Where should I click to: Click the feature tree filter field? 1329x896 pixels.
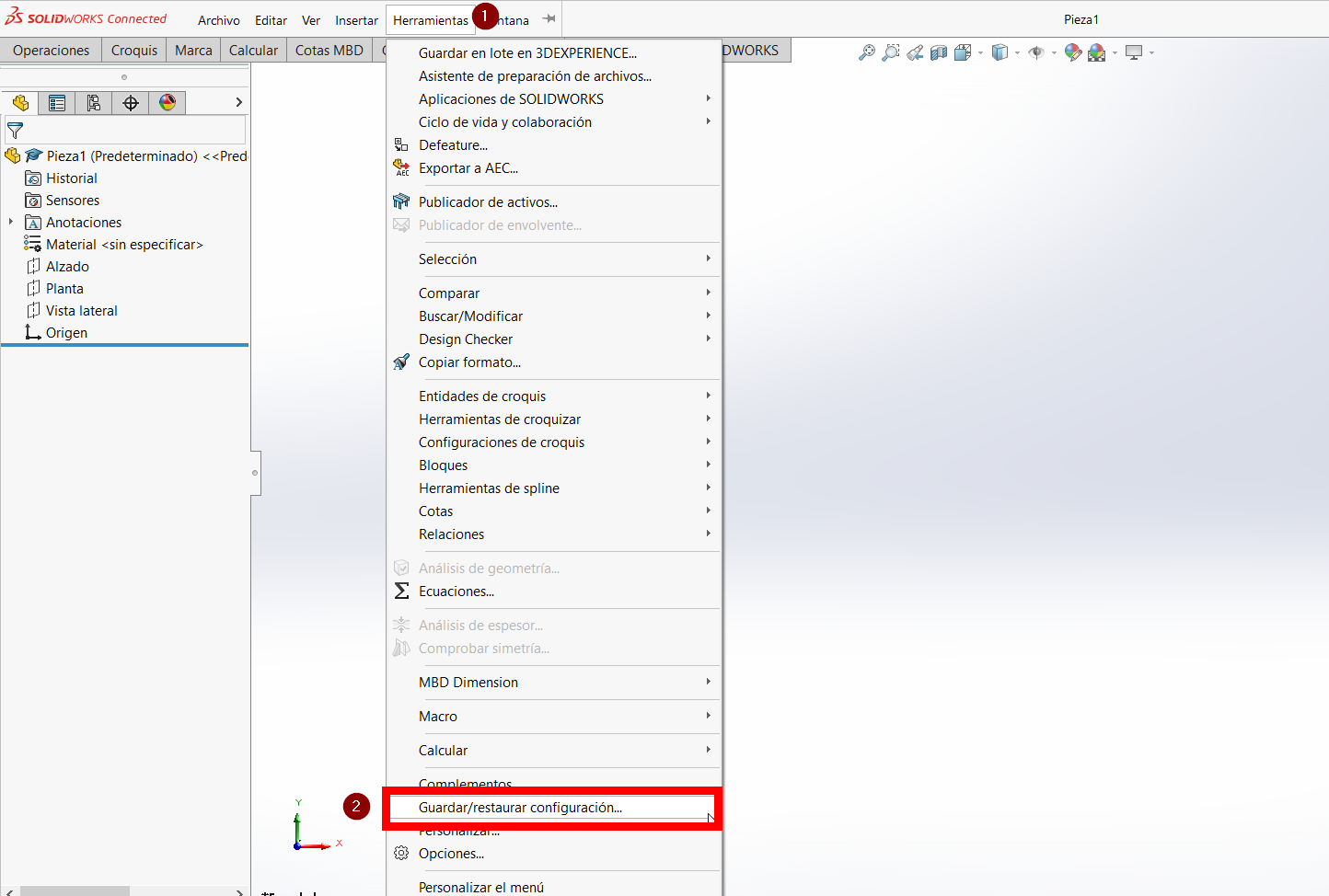[125, 131]
